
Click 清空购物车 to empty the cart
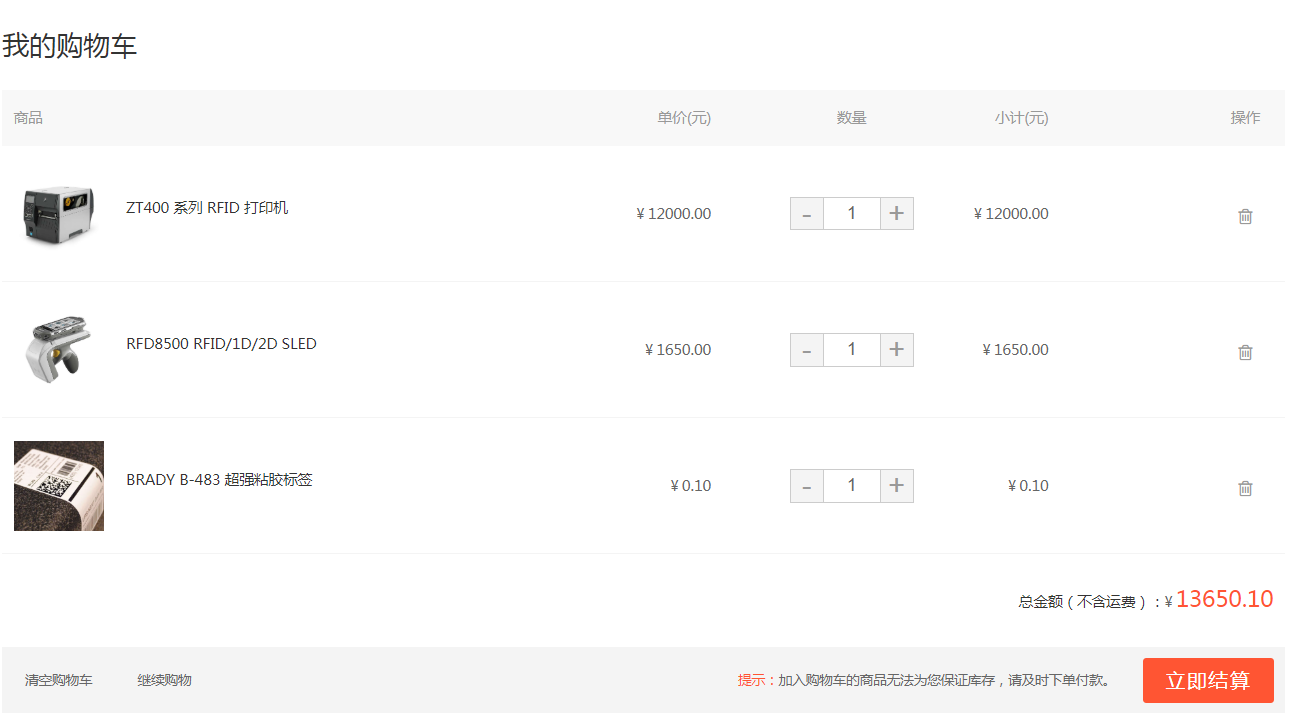[59, 680]
